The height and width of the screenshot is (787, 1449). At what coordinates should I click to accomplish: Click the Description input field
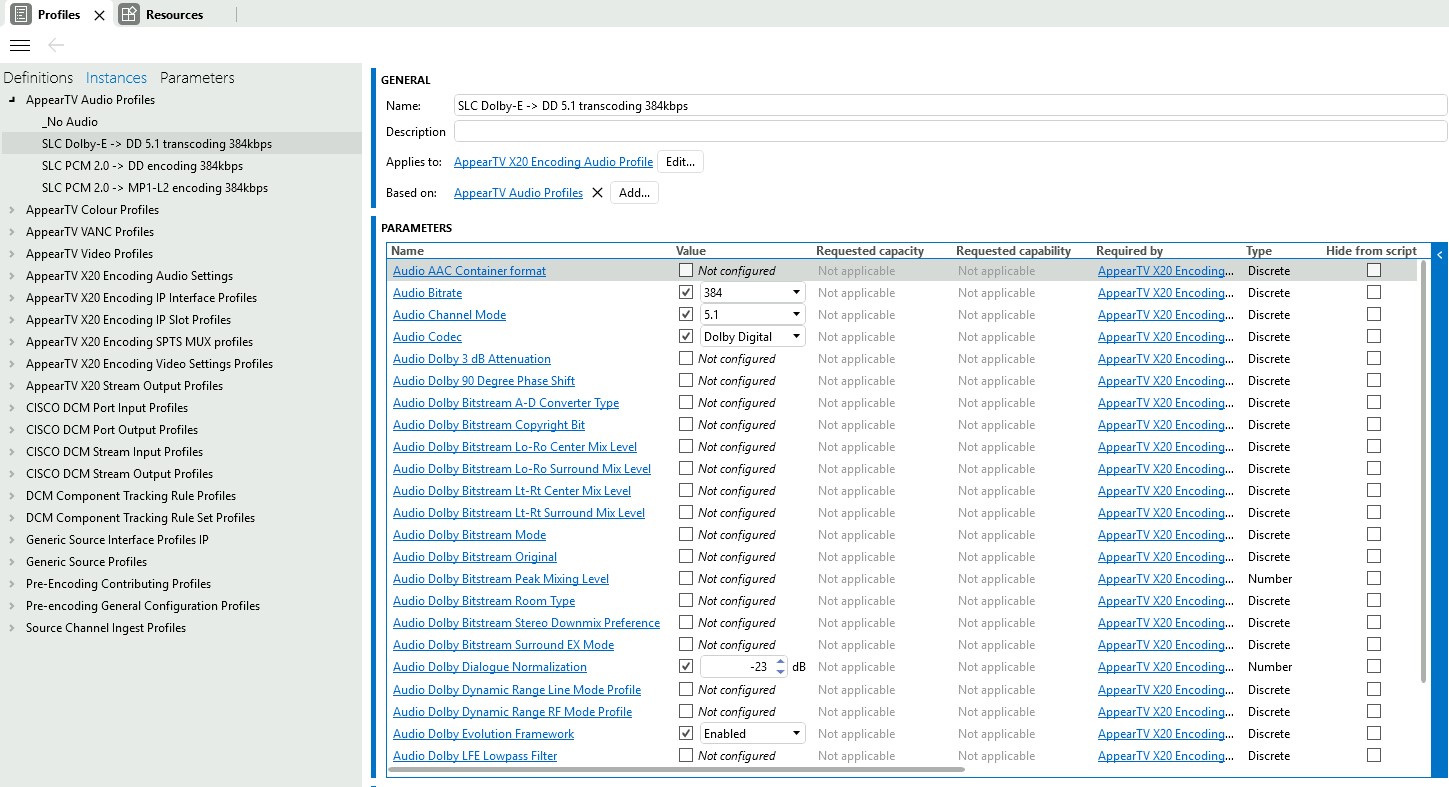[x=950, y=132]
